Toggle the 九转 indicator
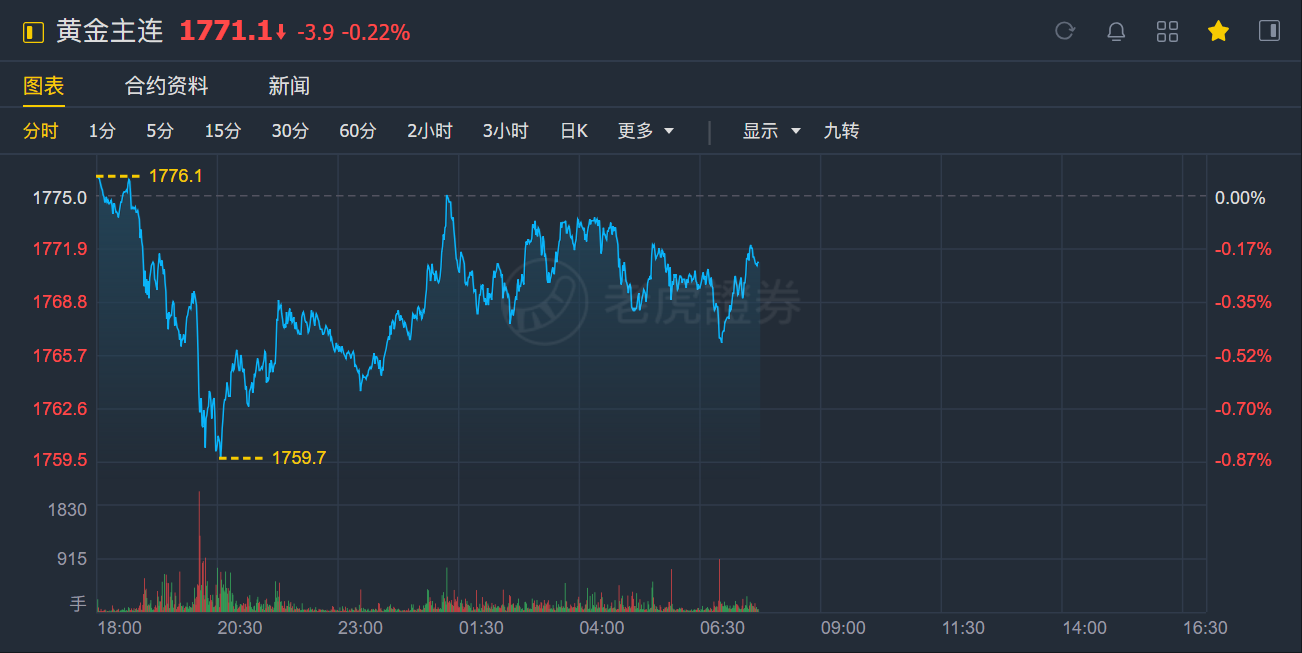1302x653 pixels. click(841, 131)
